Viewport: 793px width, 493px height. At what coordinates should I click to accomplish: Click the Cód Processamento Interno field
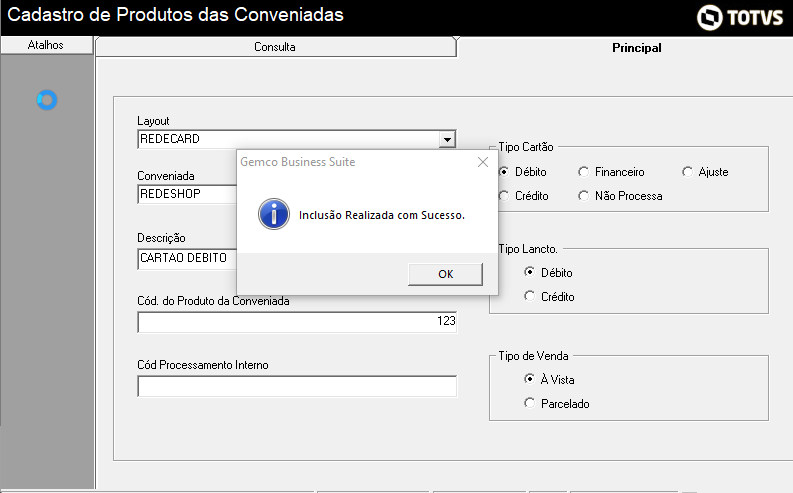point(297,386)
